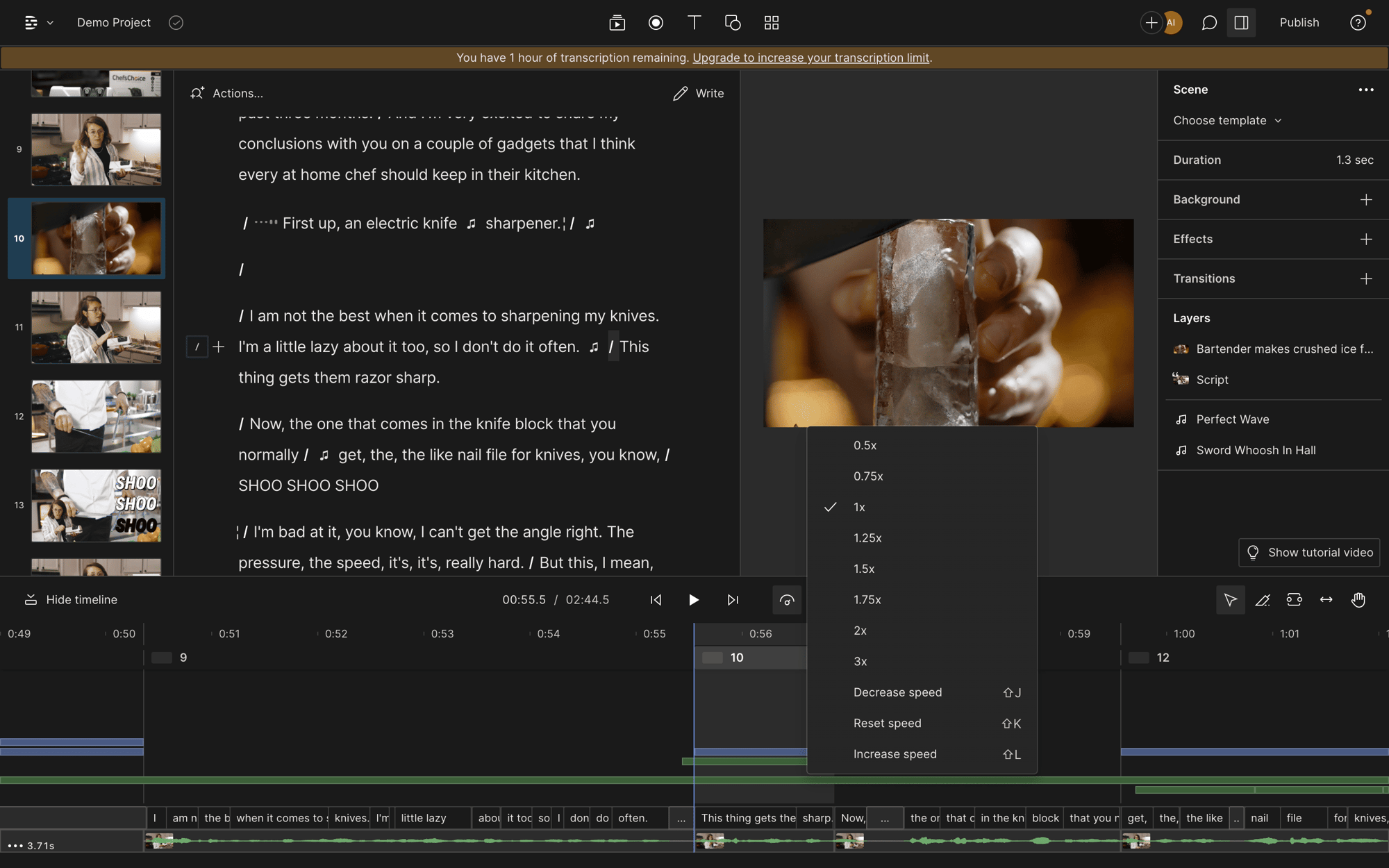
Task: Select the SHOO SHOO SHOO scene thumbnail
Action: (96, 506)
